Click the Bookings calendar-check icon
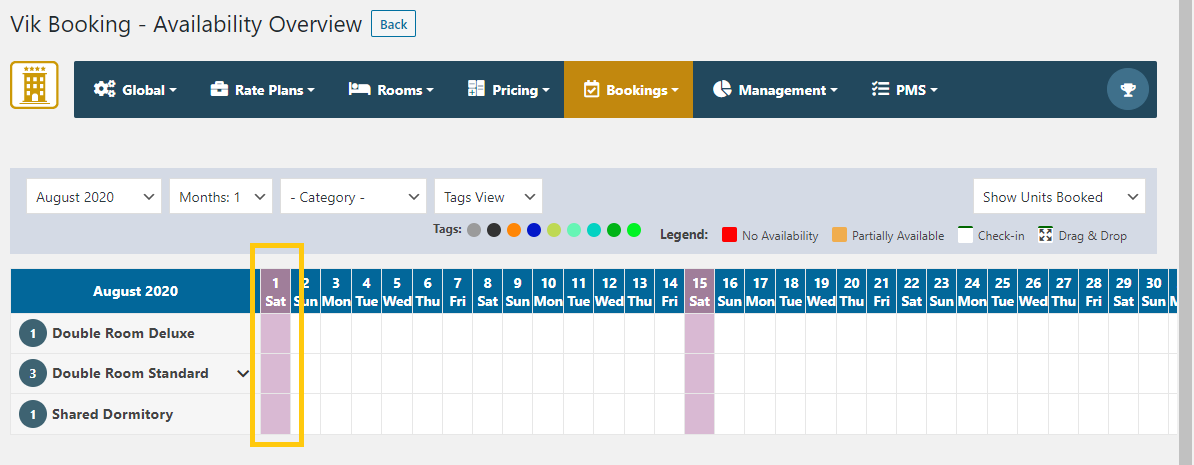The width and height of the screenshot is (1194, 465). [x=591, y=90]
